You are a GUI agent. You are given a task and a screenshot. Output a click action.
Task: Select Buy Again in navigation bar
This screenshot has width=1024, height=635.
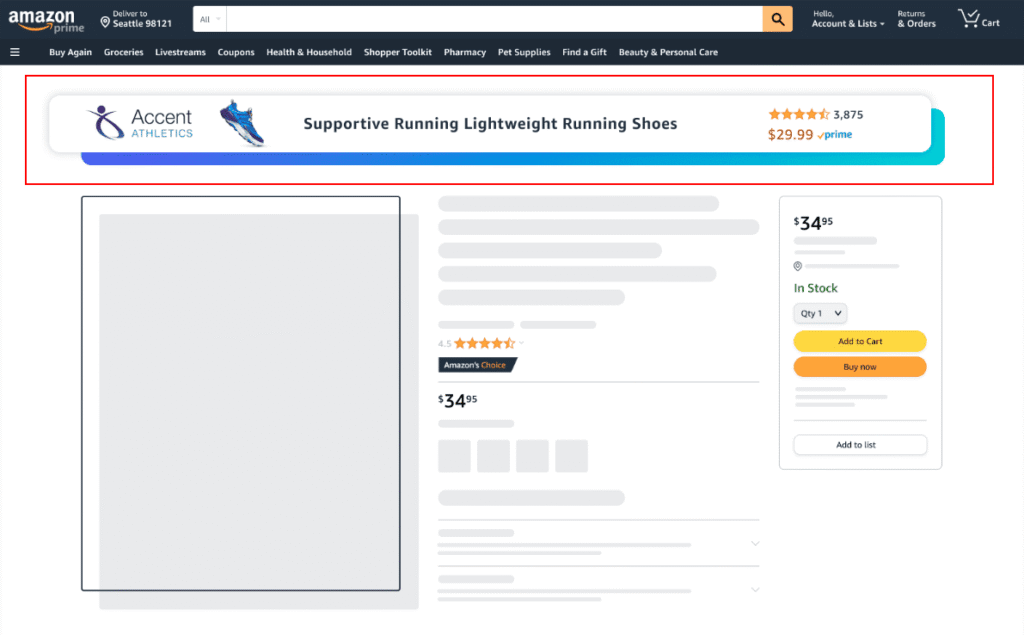(x=71, y=52)
